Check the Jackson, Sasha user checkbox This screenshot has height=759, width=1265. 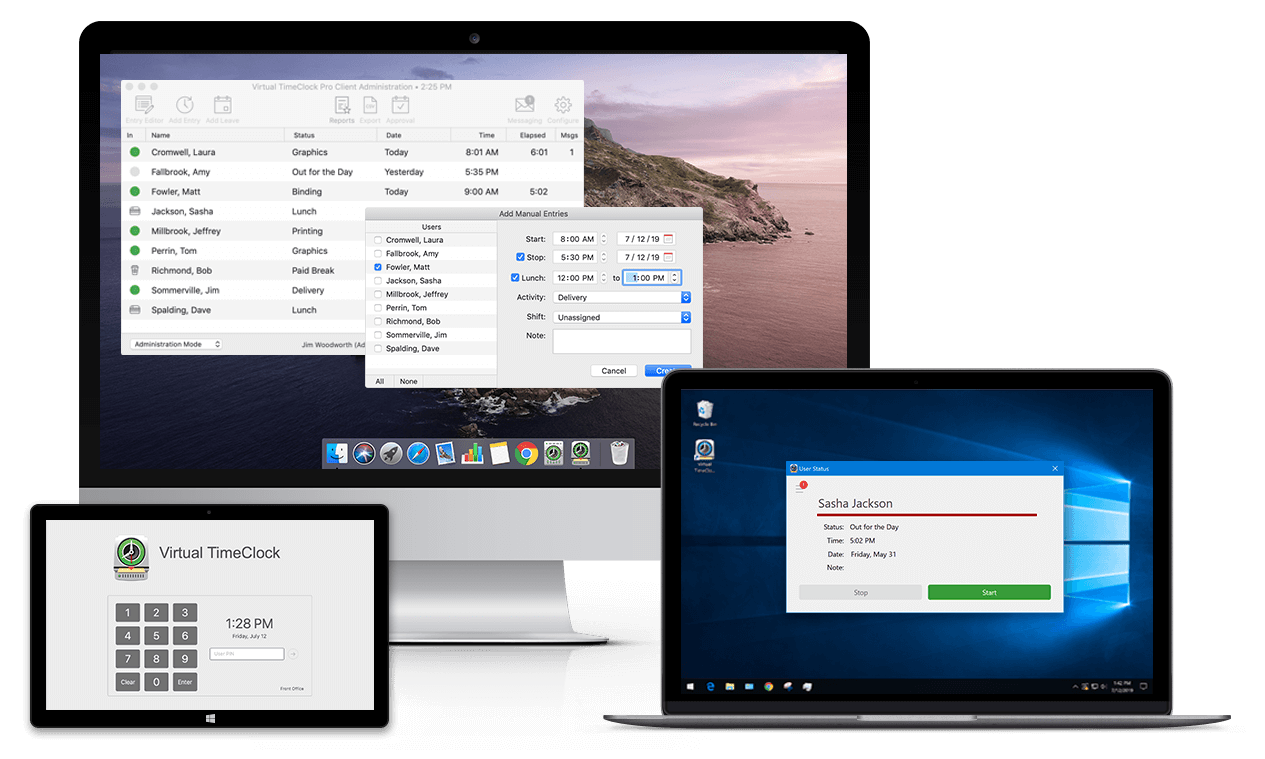[x=377, y=281]
